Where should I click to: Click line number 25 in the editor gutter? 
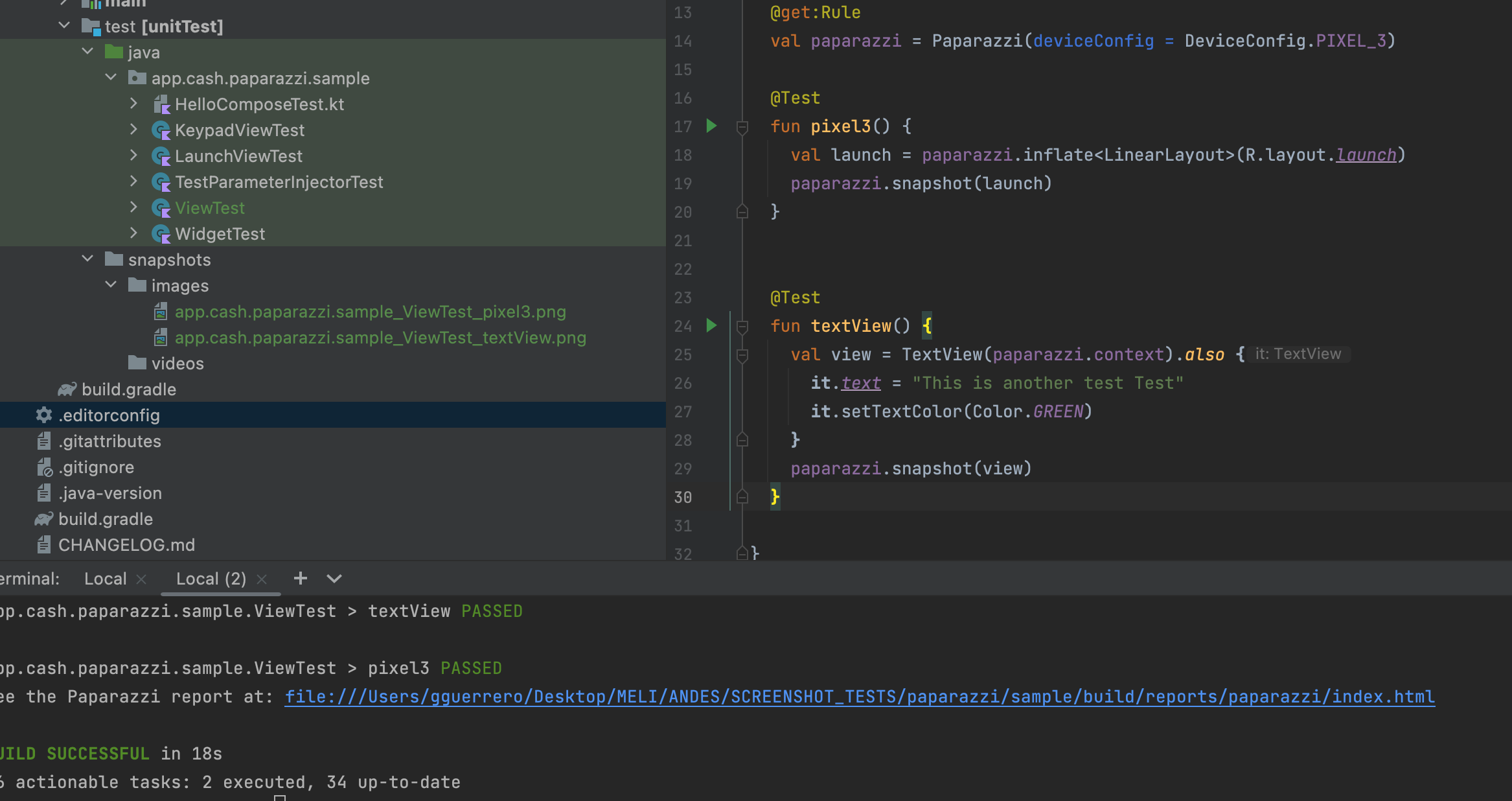click(682, 354)
